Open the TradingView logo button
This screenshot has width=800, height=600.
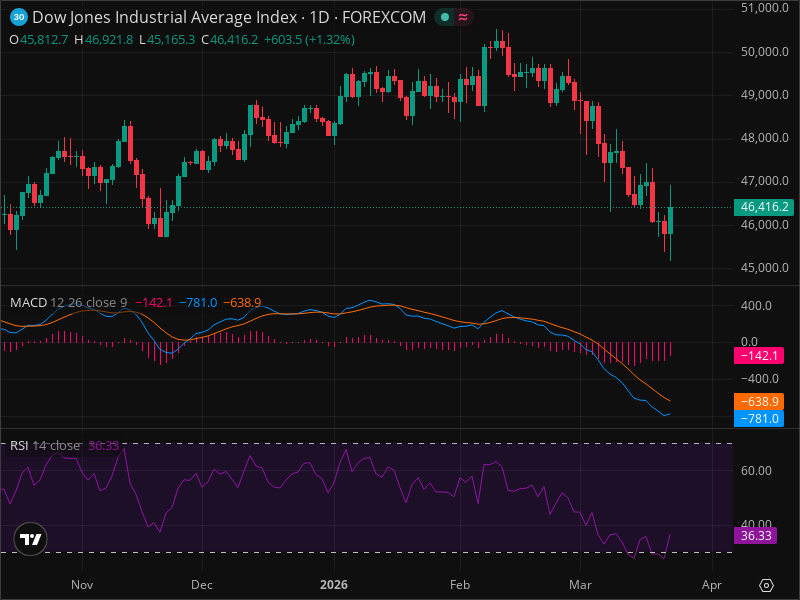30,539
